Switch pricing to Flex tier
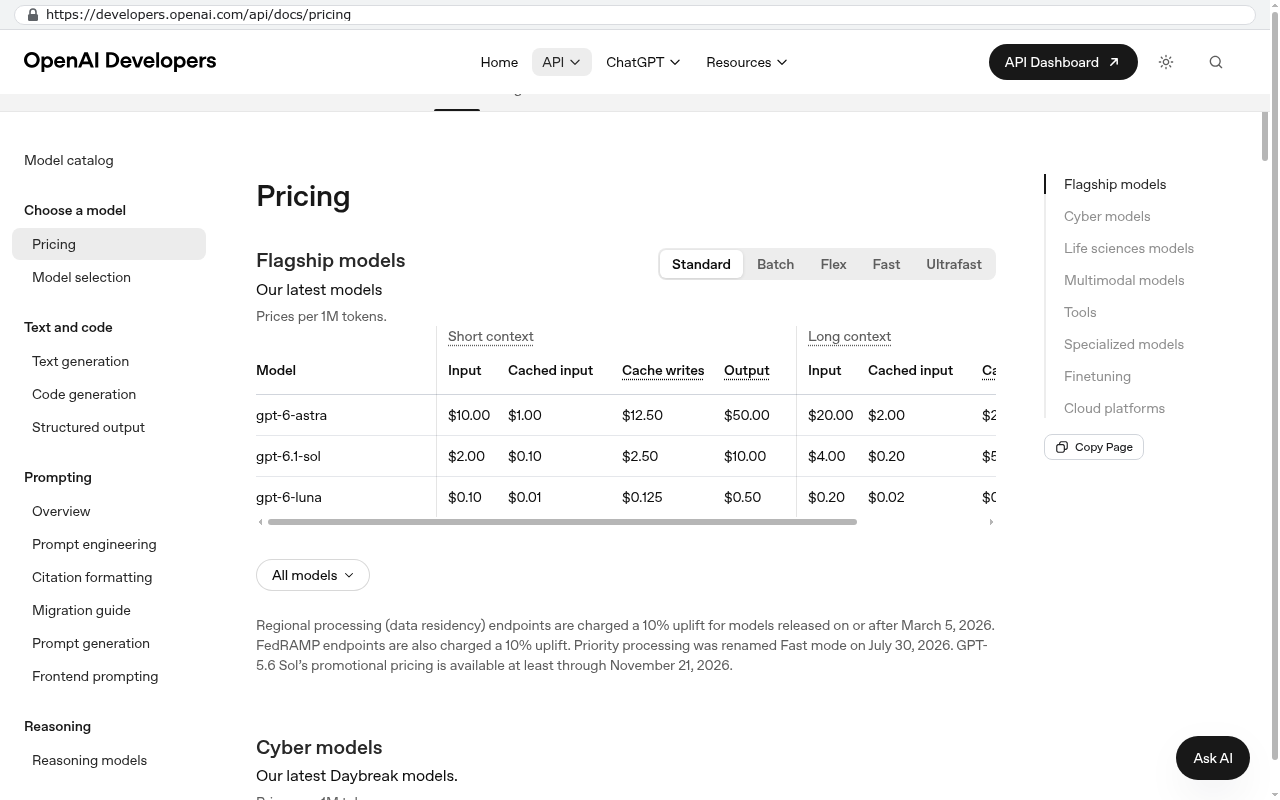Viewport: 1280px width, 800px height. (833, 264)
